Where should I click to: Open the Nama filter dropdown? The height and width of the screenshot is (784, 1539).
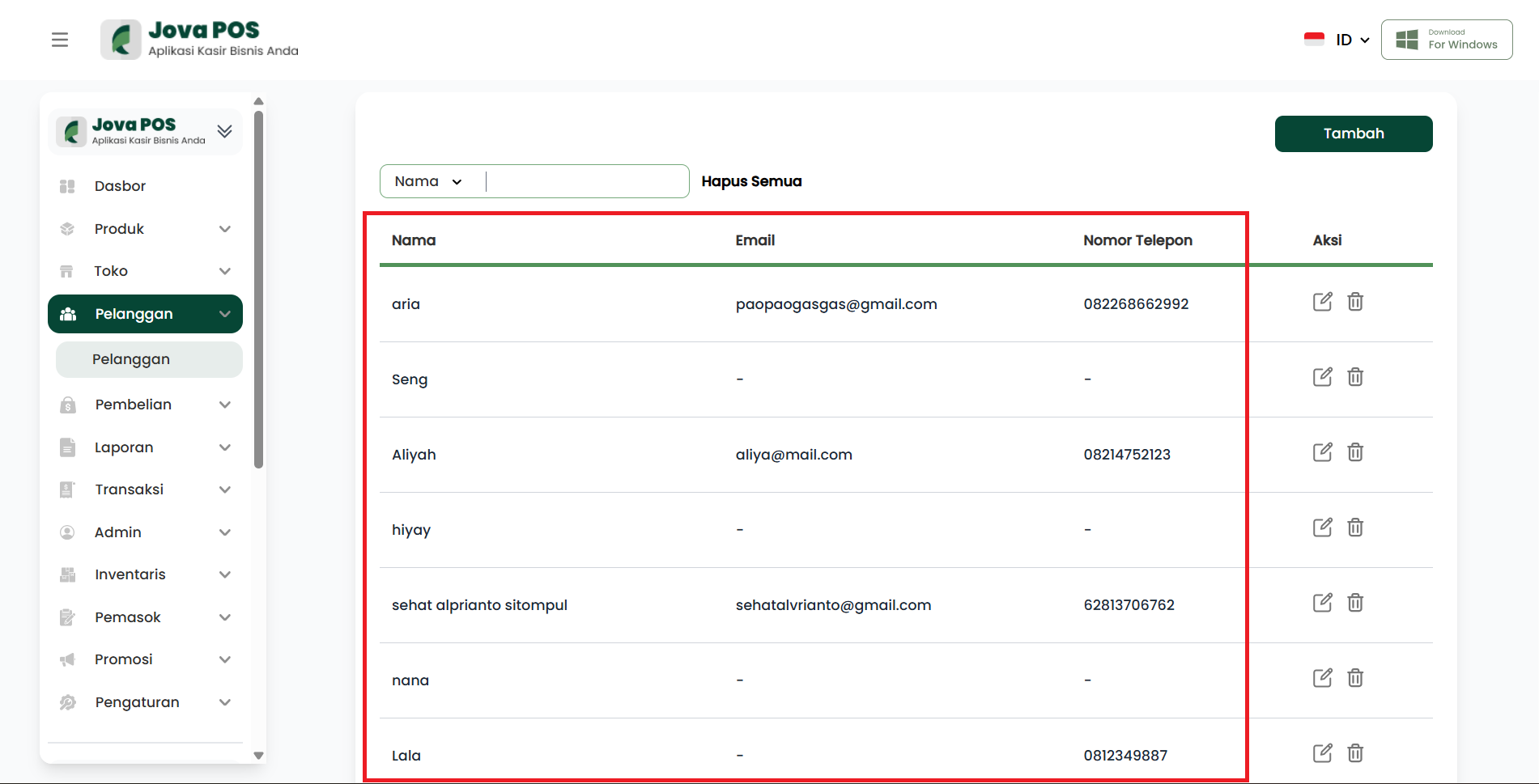[x=428, y=181]
